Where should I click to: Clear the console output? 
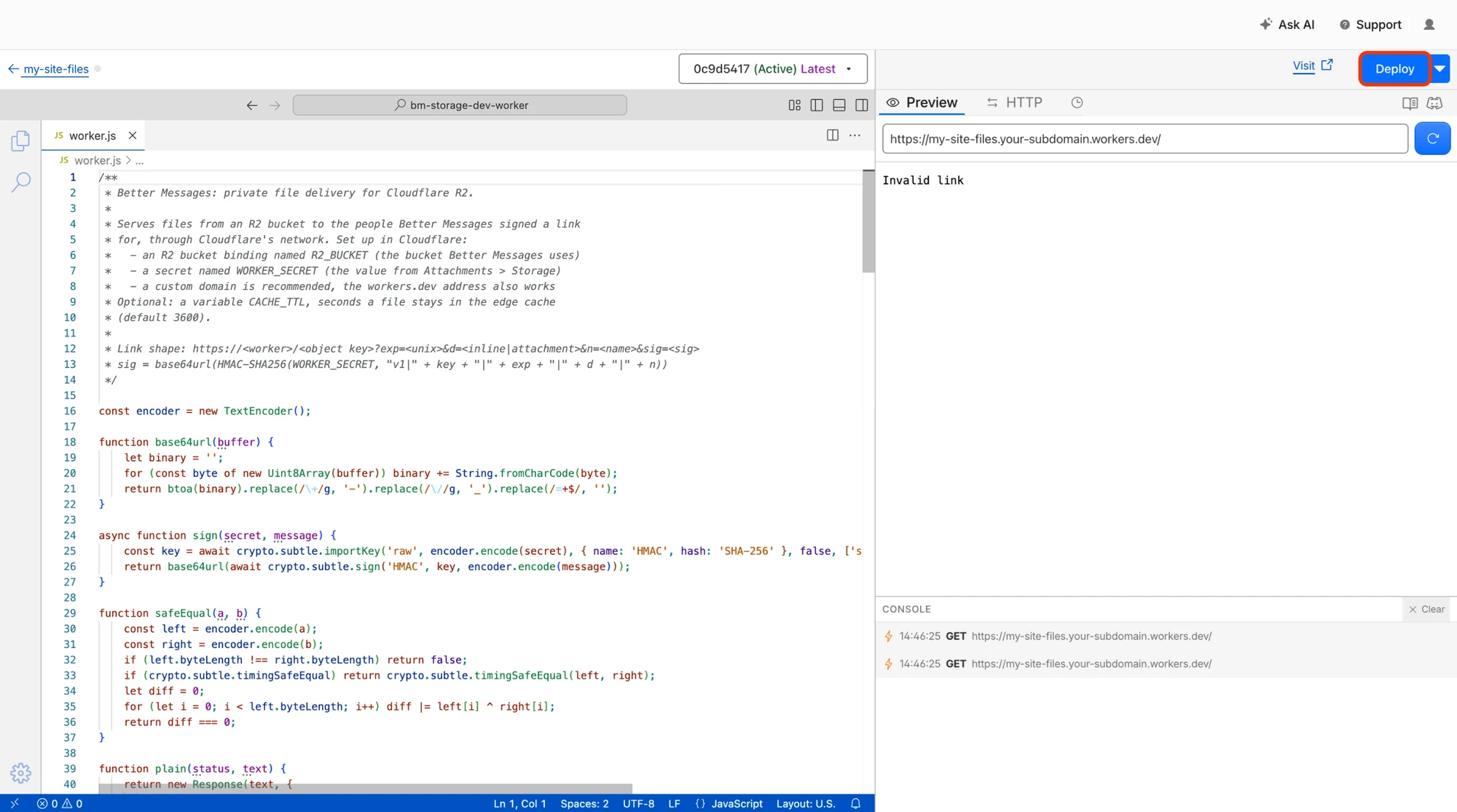tap(1426, 609)
